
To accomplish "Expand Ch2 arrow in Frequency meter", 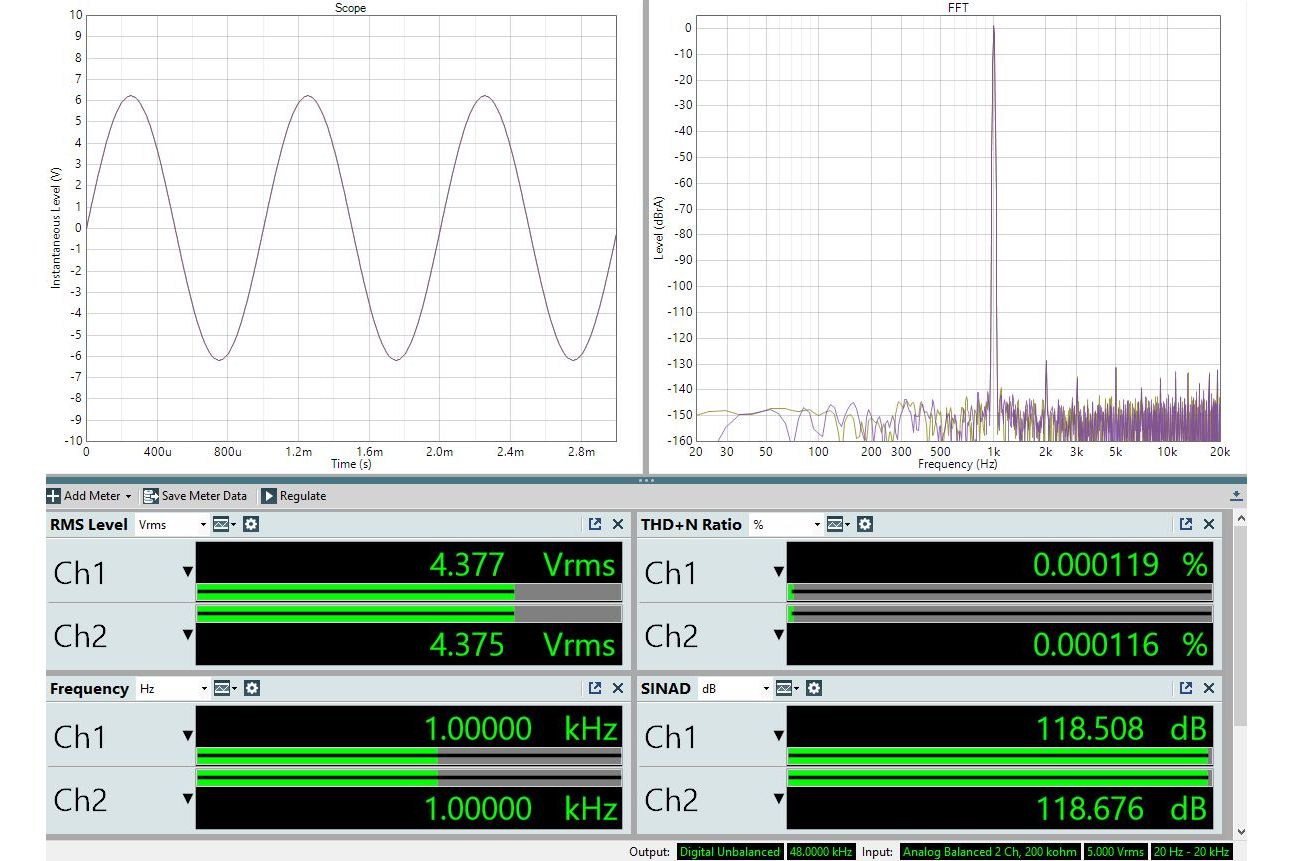I will point(187,799).
